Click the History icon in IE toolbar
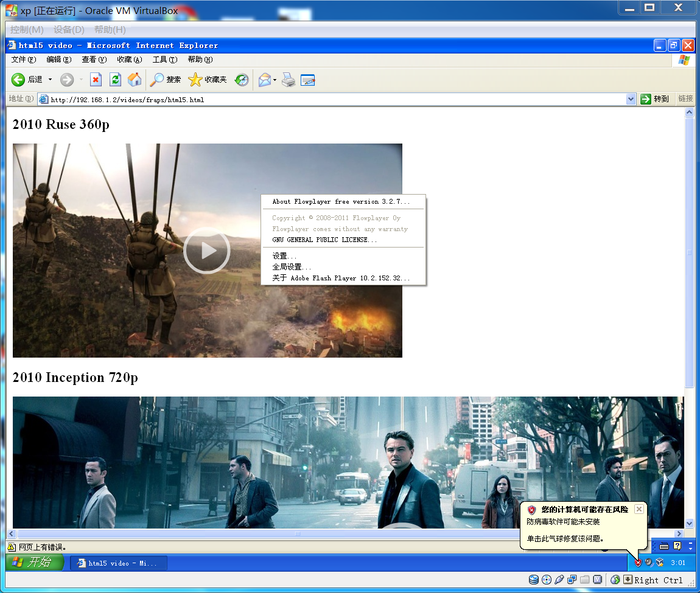 pos(242,80)
